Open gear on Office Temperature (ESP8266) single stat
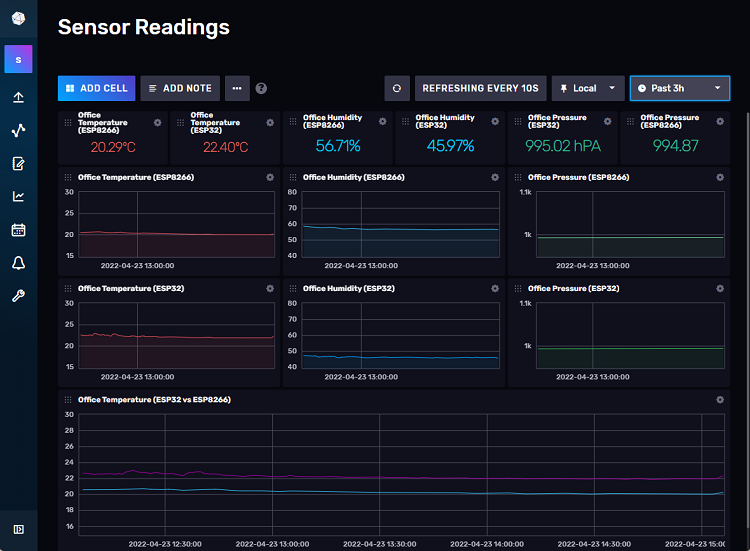Image resolution: width=750 pixels, height=551 pixels. pos(157,123)
